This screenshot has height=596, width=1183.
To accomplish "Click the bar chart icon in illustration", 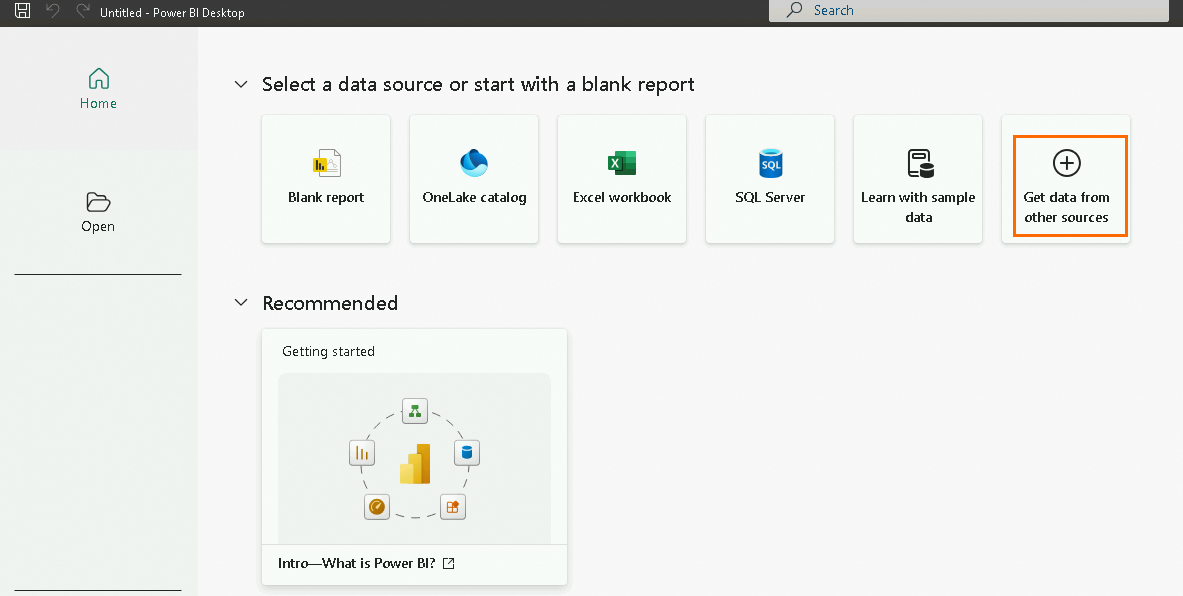I will pyautogui.click(x=362, y=453).
